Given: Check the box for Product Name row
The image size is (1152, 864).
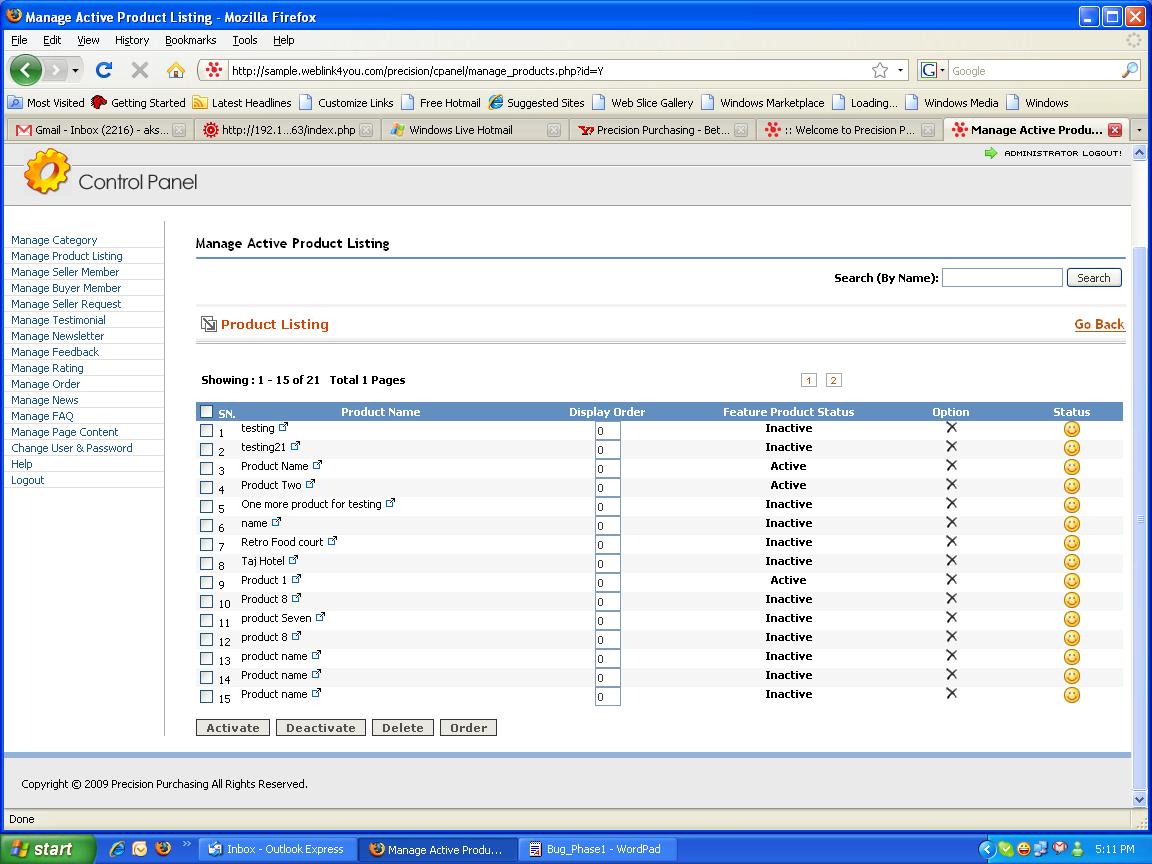Looking at the screenshot, I should tap(206, 469).
